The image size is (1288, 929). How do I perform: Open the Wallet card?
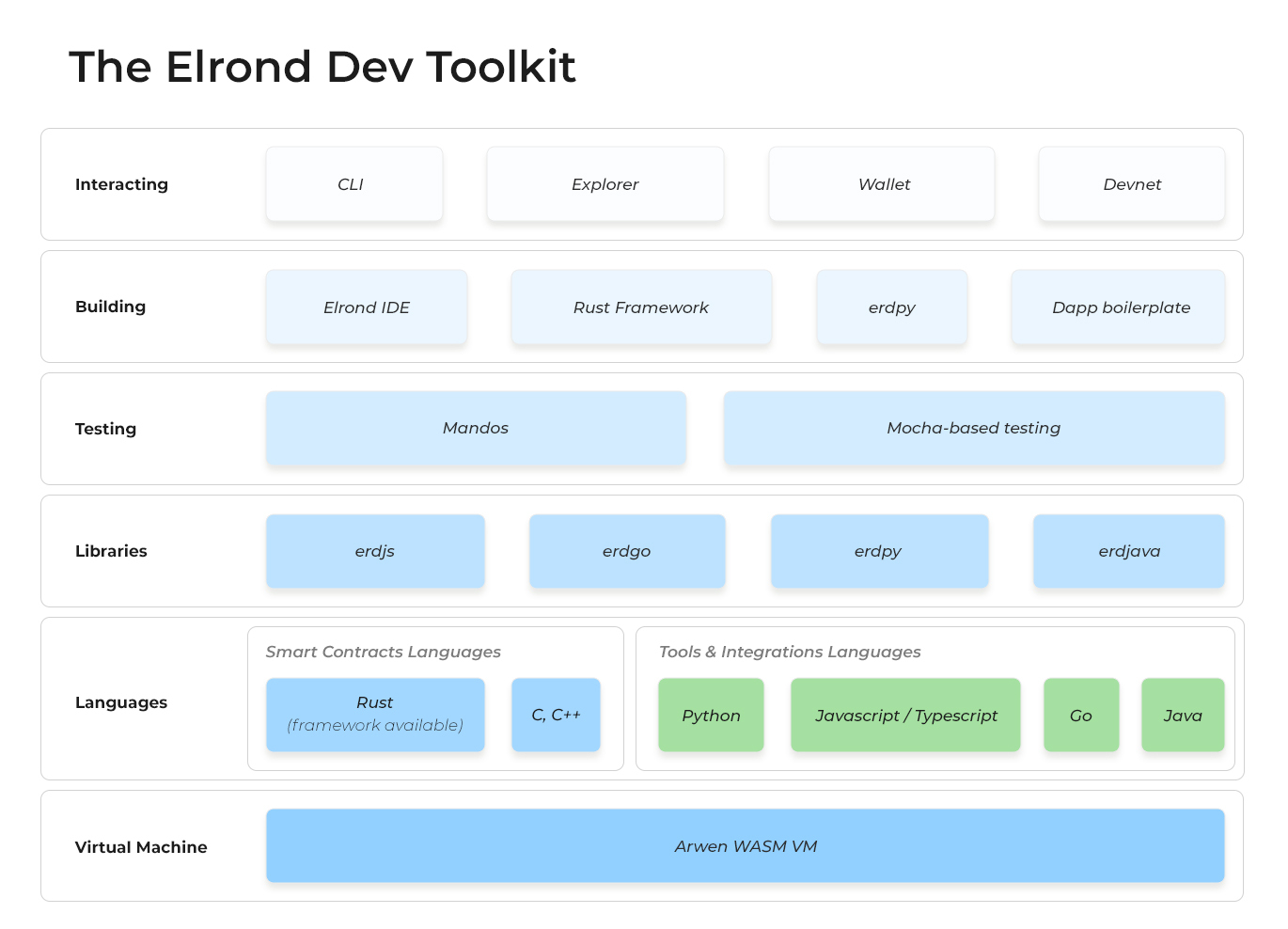(x=881, y=184)
